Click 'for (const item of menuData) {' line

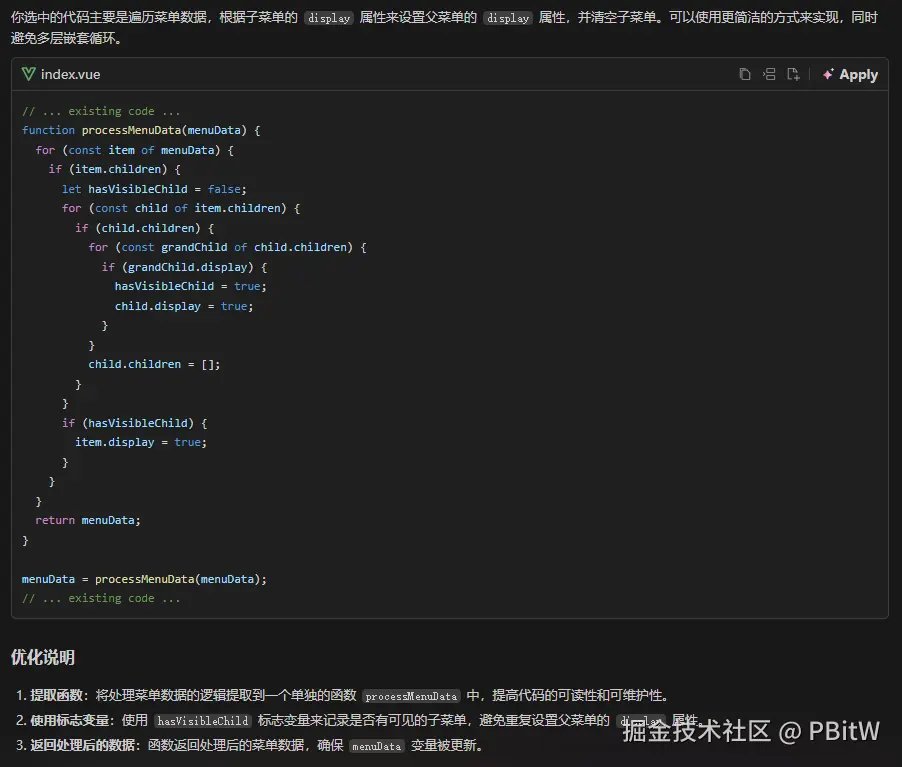134,150
